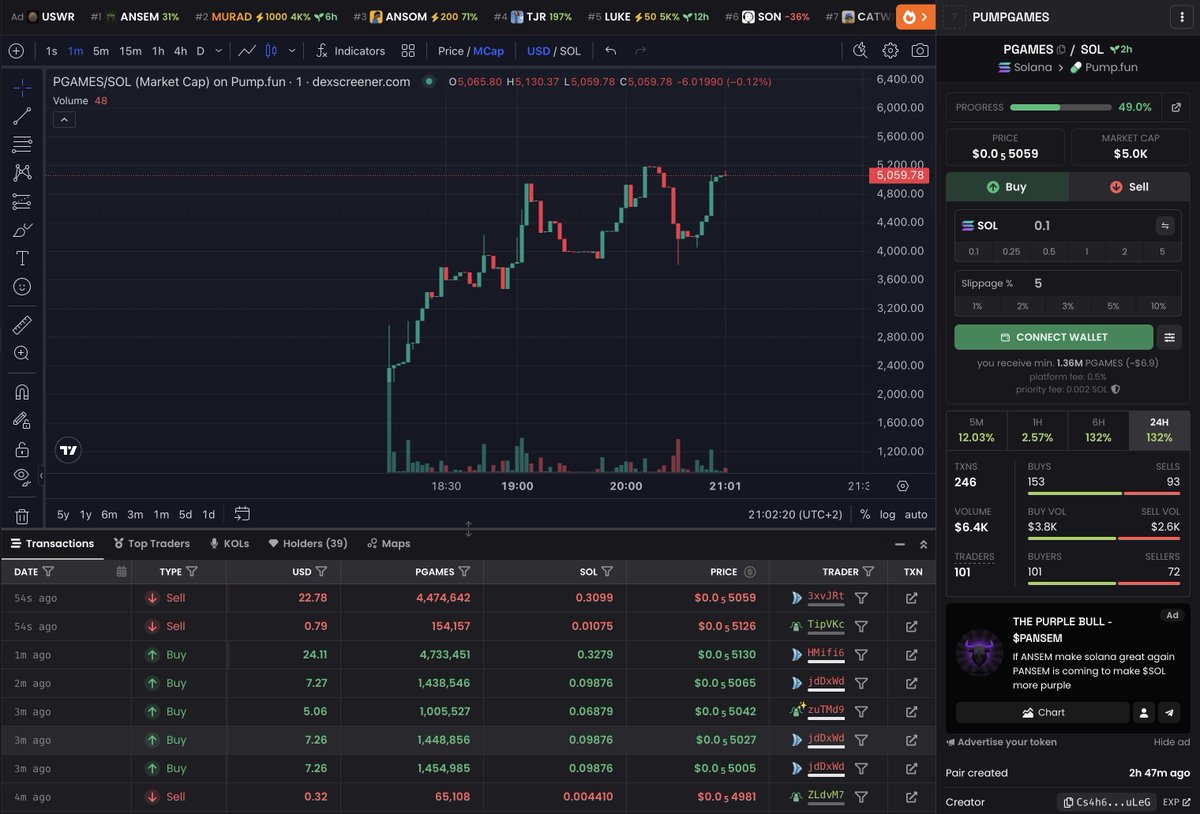
Task: Filter transactions by TYPE column
Action: [192, 572]
